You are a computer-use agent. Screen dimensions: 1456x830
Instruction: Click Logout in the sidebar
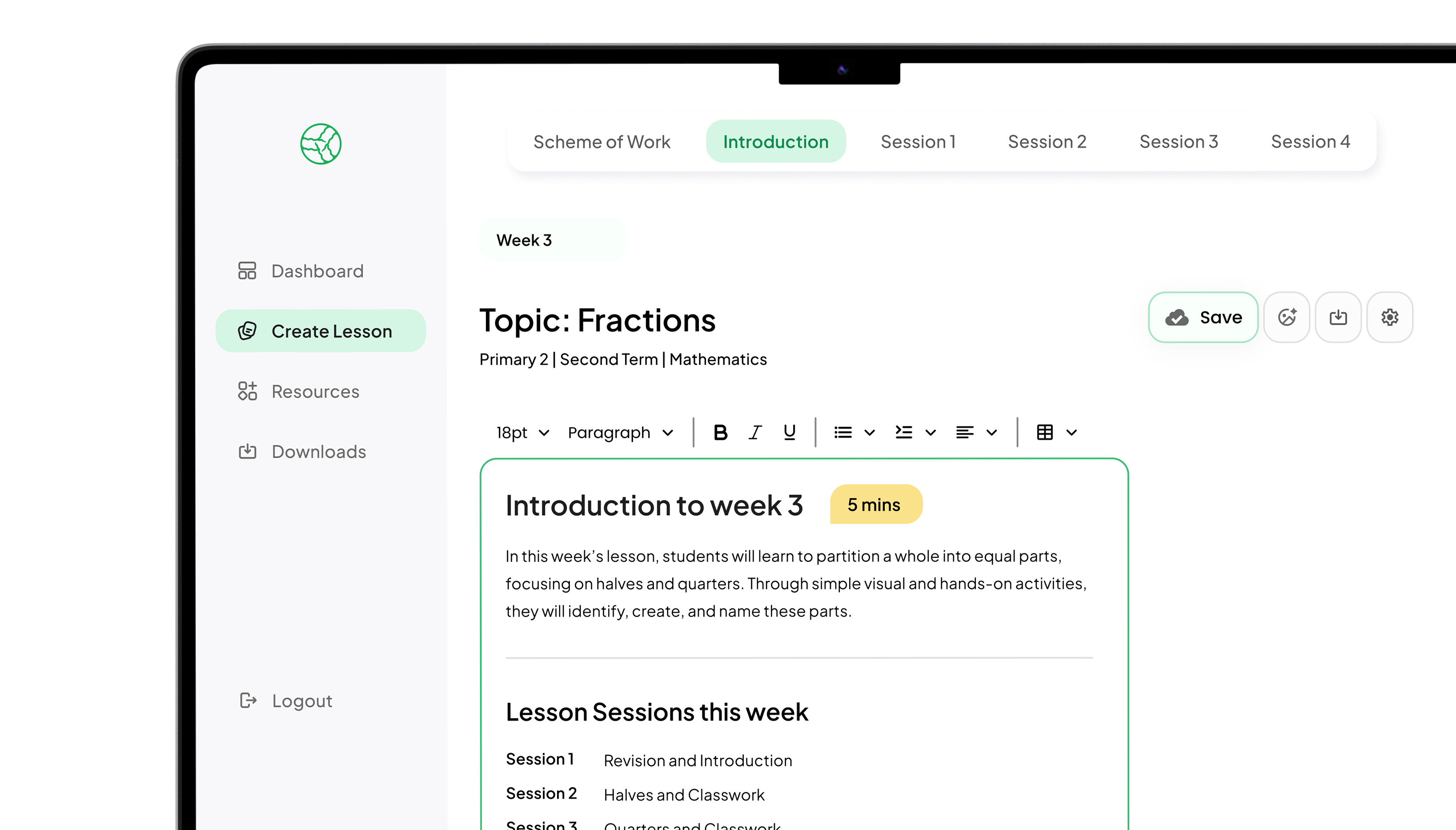(302, 700)
